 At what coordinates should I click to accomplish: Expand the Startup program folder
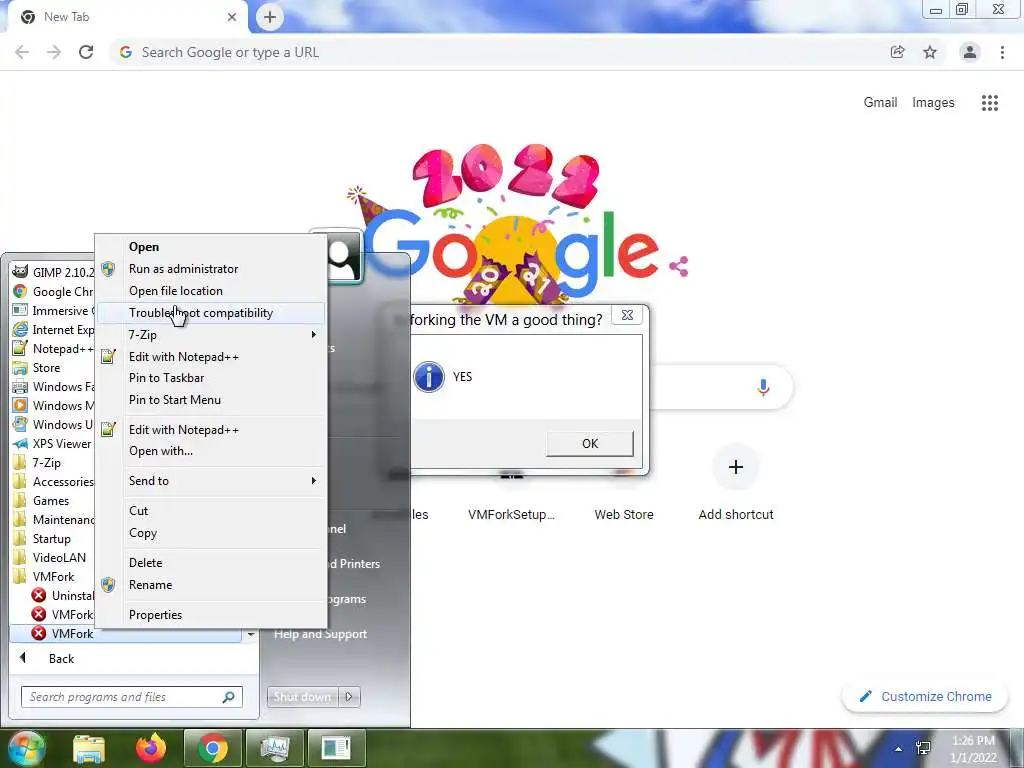tap(54, 539)
